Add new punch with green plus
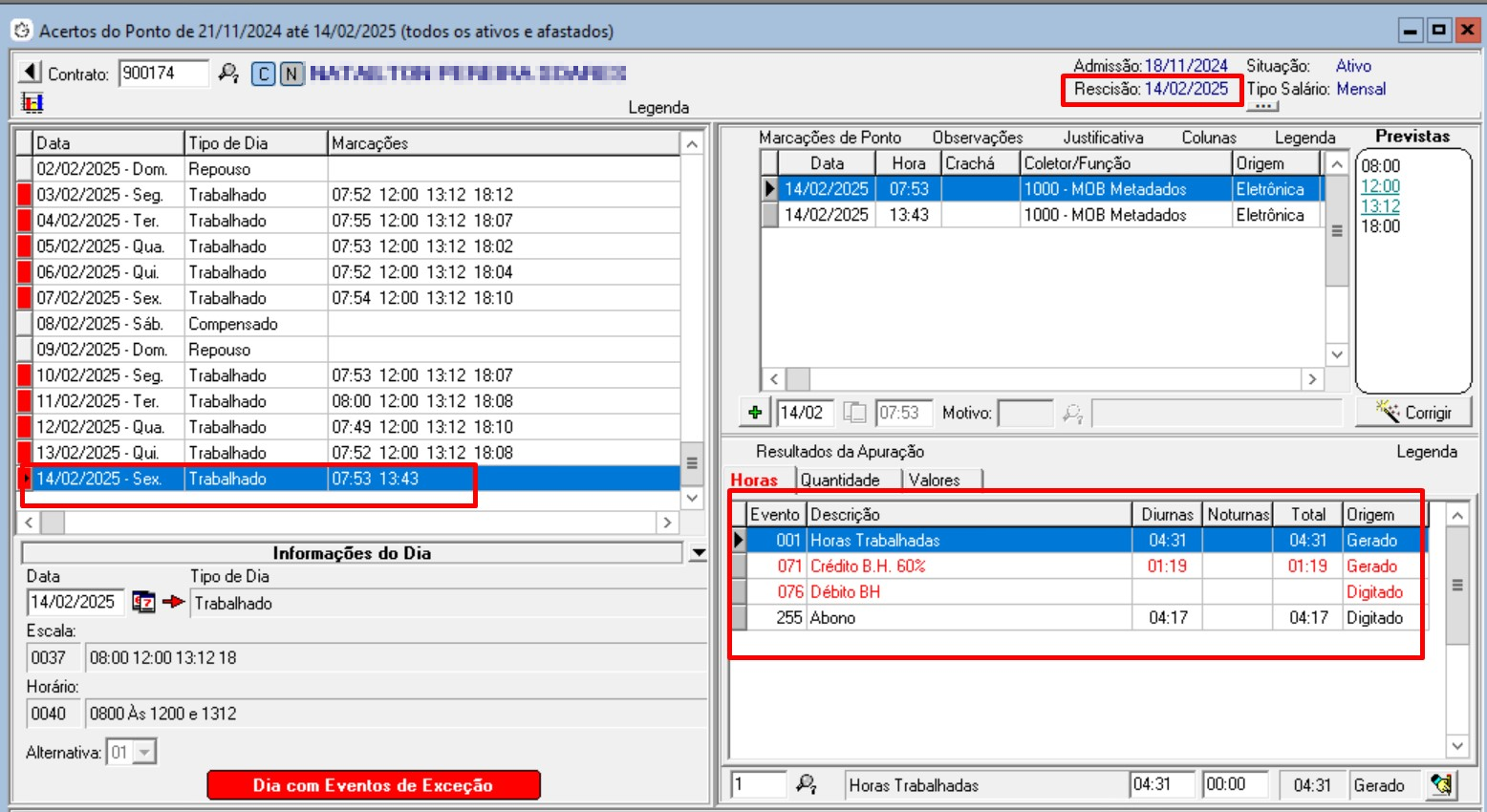 point(755,413)
